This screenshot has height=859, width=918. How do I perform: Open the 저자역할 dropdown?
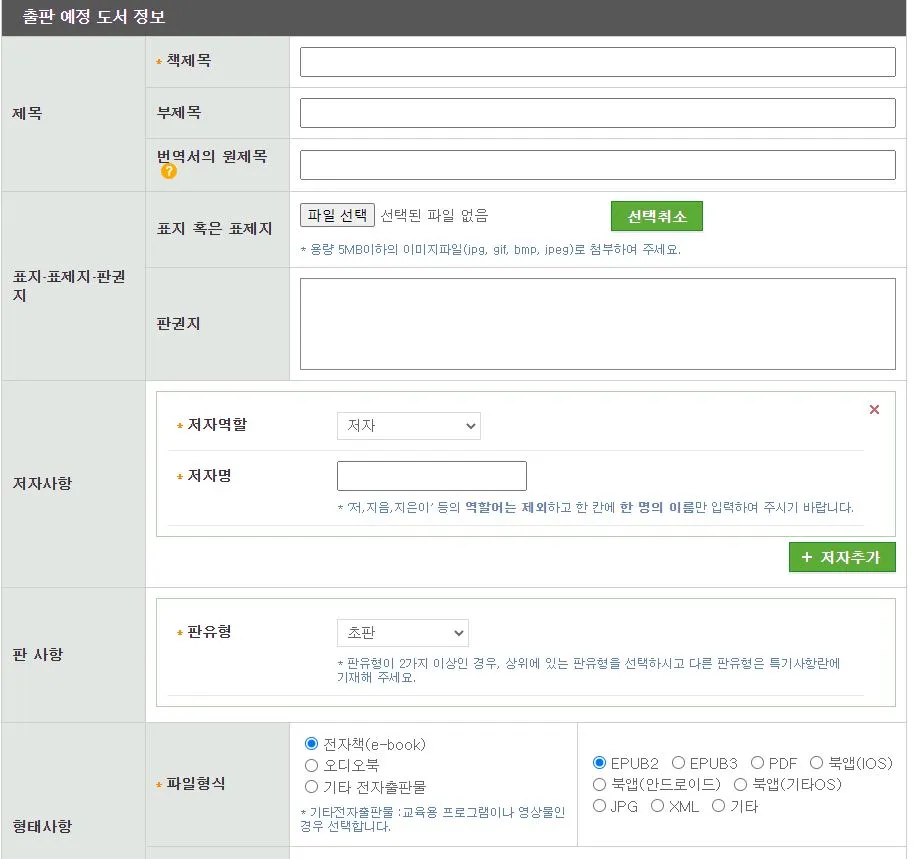(408, 426)
